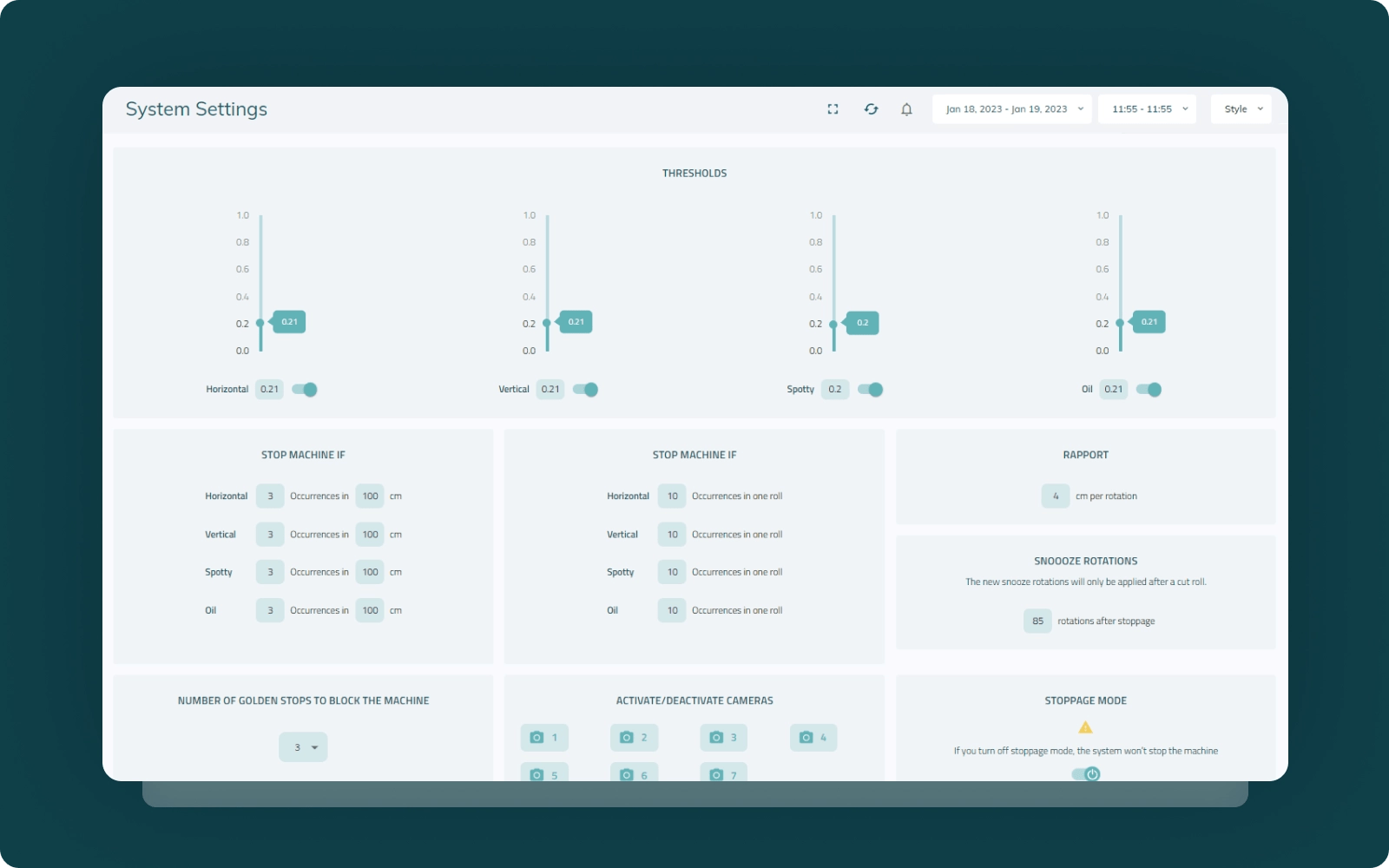
Task: Click the THRESHOLDS section heading
Action: [694, 174]
